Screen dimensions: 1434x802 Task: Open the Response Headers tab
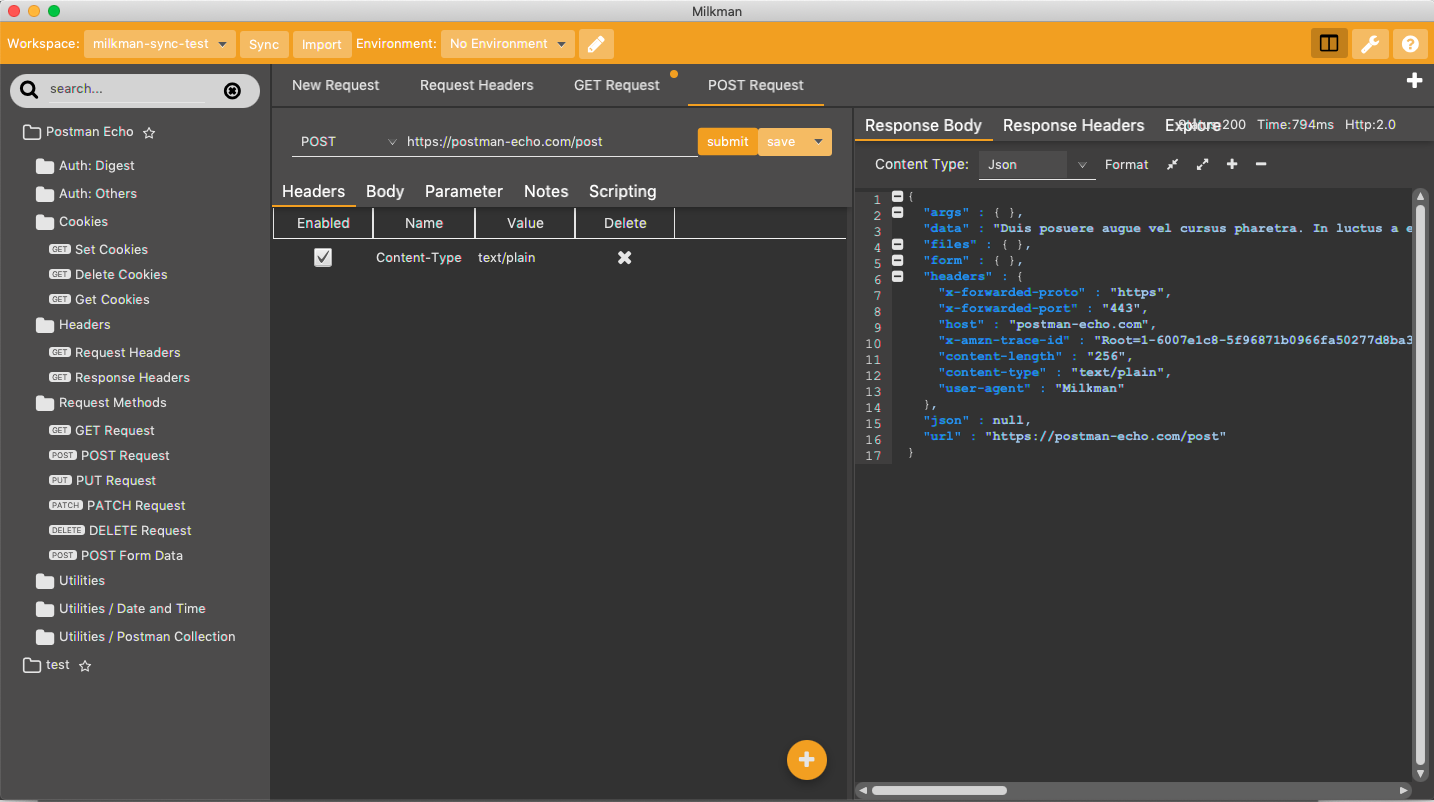[x=1073, y=125]
